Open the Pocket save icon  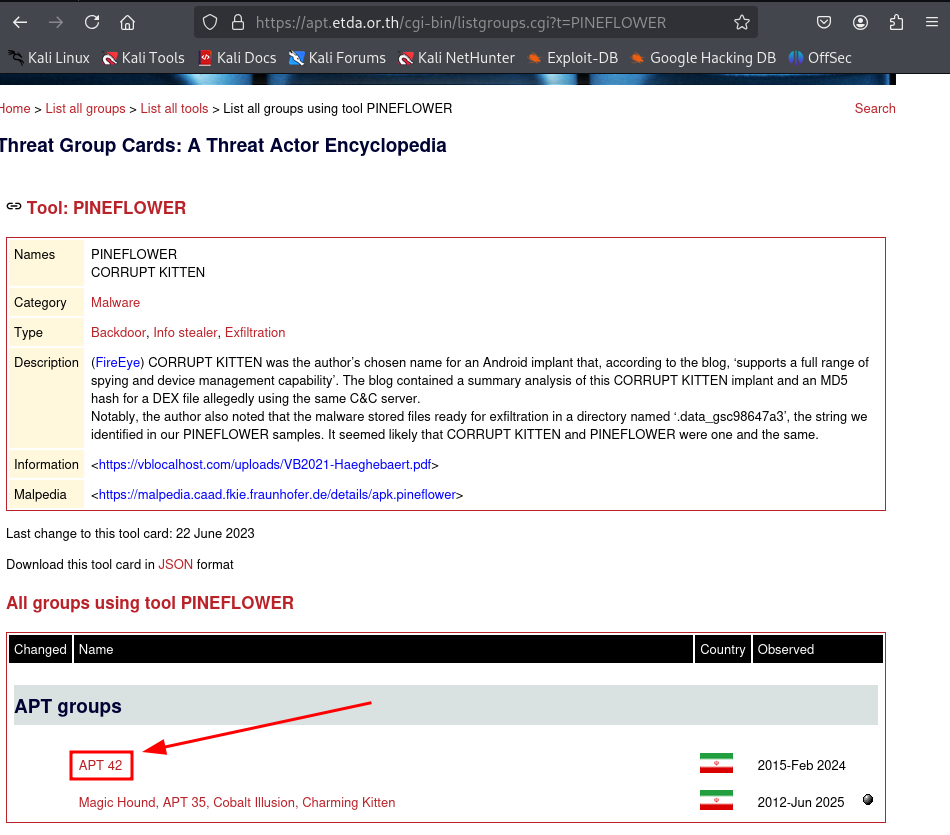824,22
